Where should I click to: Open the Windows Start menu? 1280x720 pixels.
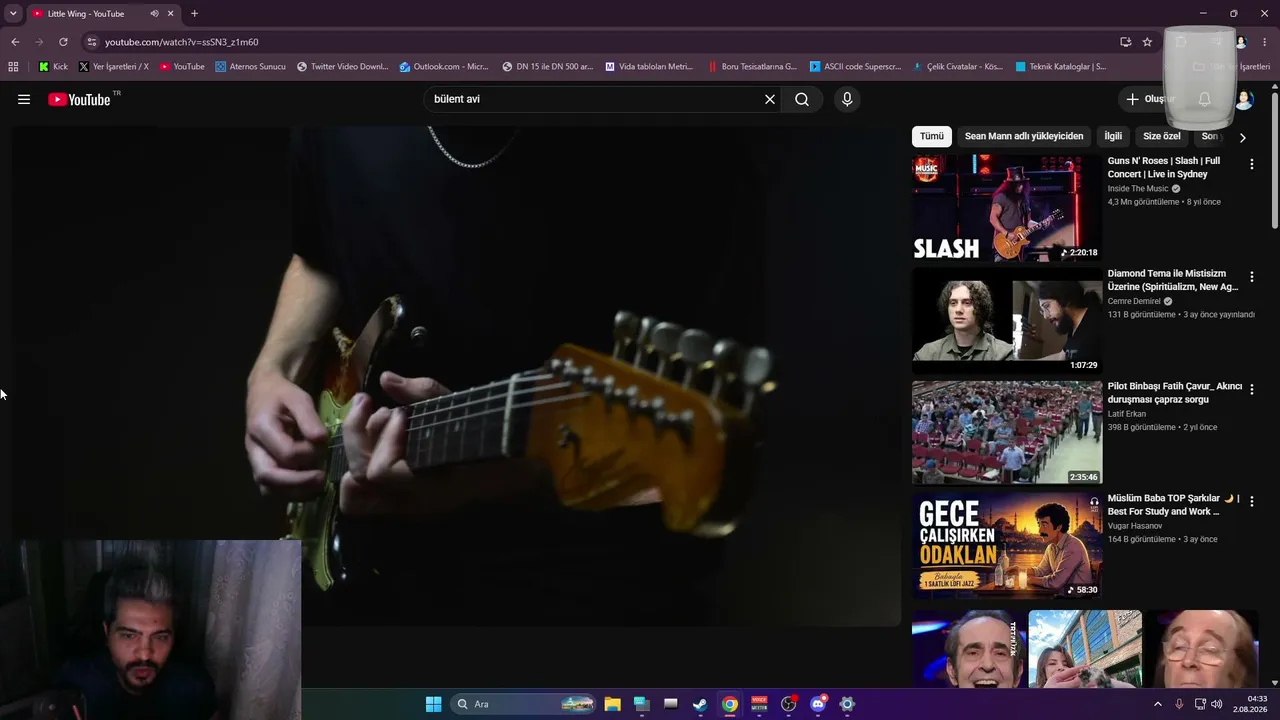(433, 704)
